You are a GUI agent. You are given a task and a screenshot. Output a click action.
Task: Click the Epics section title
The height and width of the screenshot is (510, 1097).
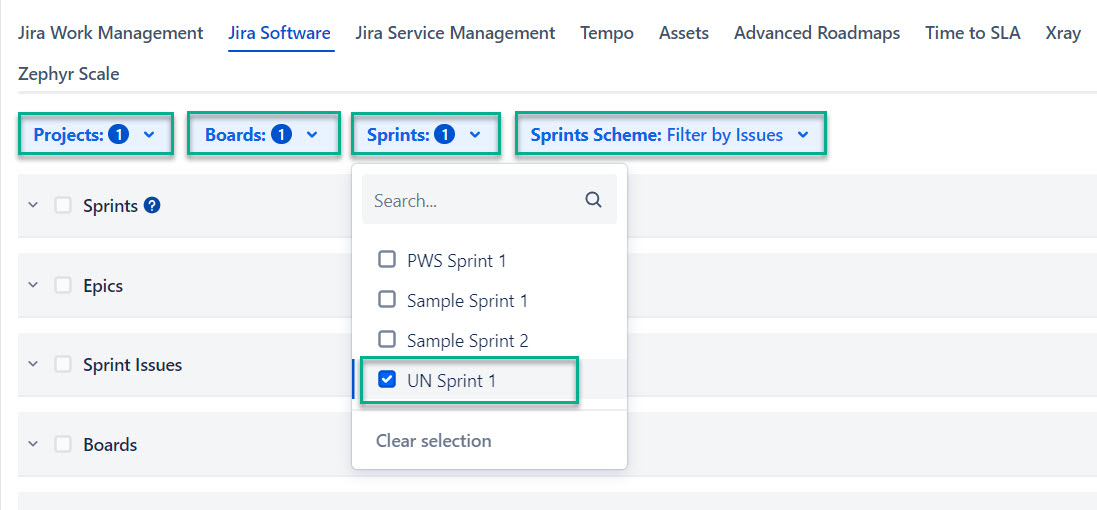103,285
